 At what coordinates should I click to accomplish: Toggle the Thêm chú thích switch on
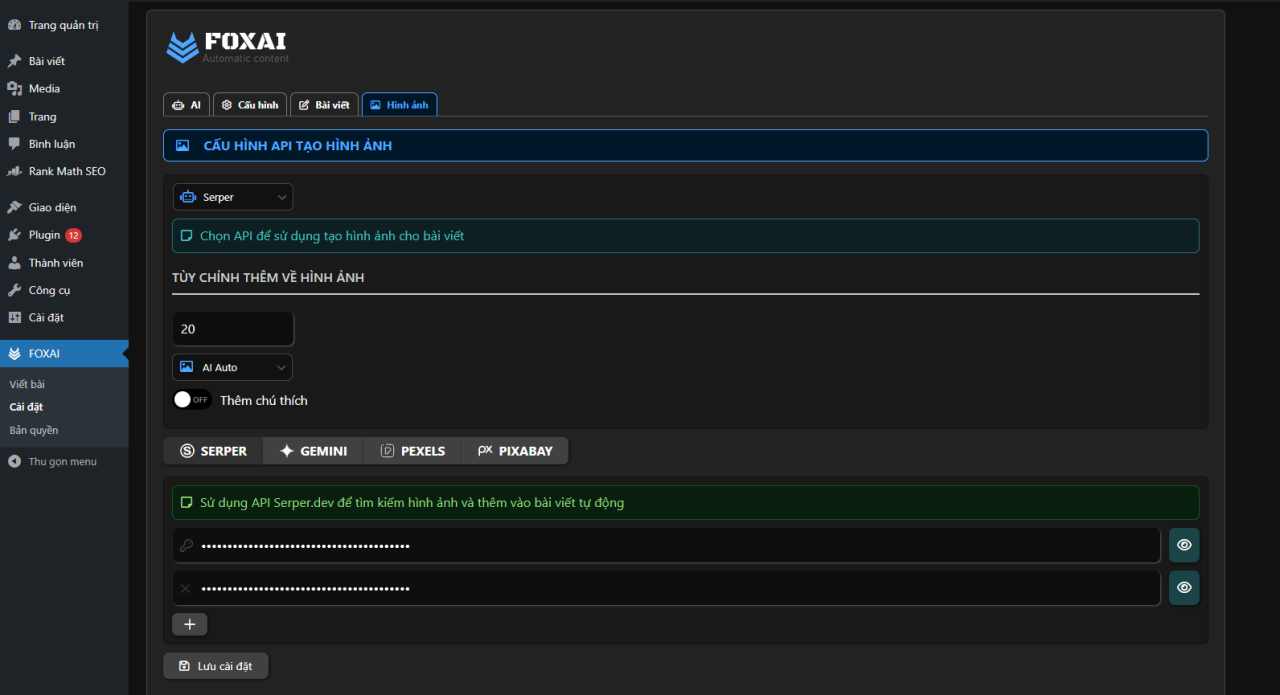[191, 400]
